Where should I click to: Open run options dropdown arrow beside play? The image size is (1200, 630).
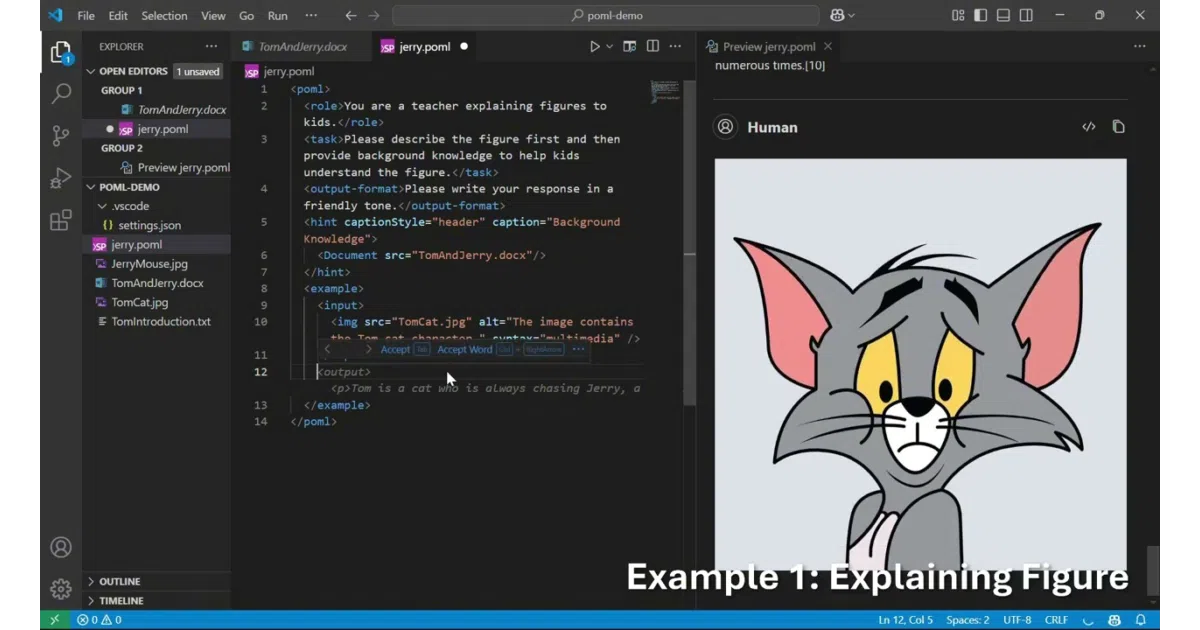(x=609, y=46)
